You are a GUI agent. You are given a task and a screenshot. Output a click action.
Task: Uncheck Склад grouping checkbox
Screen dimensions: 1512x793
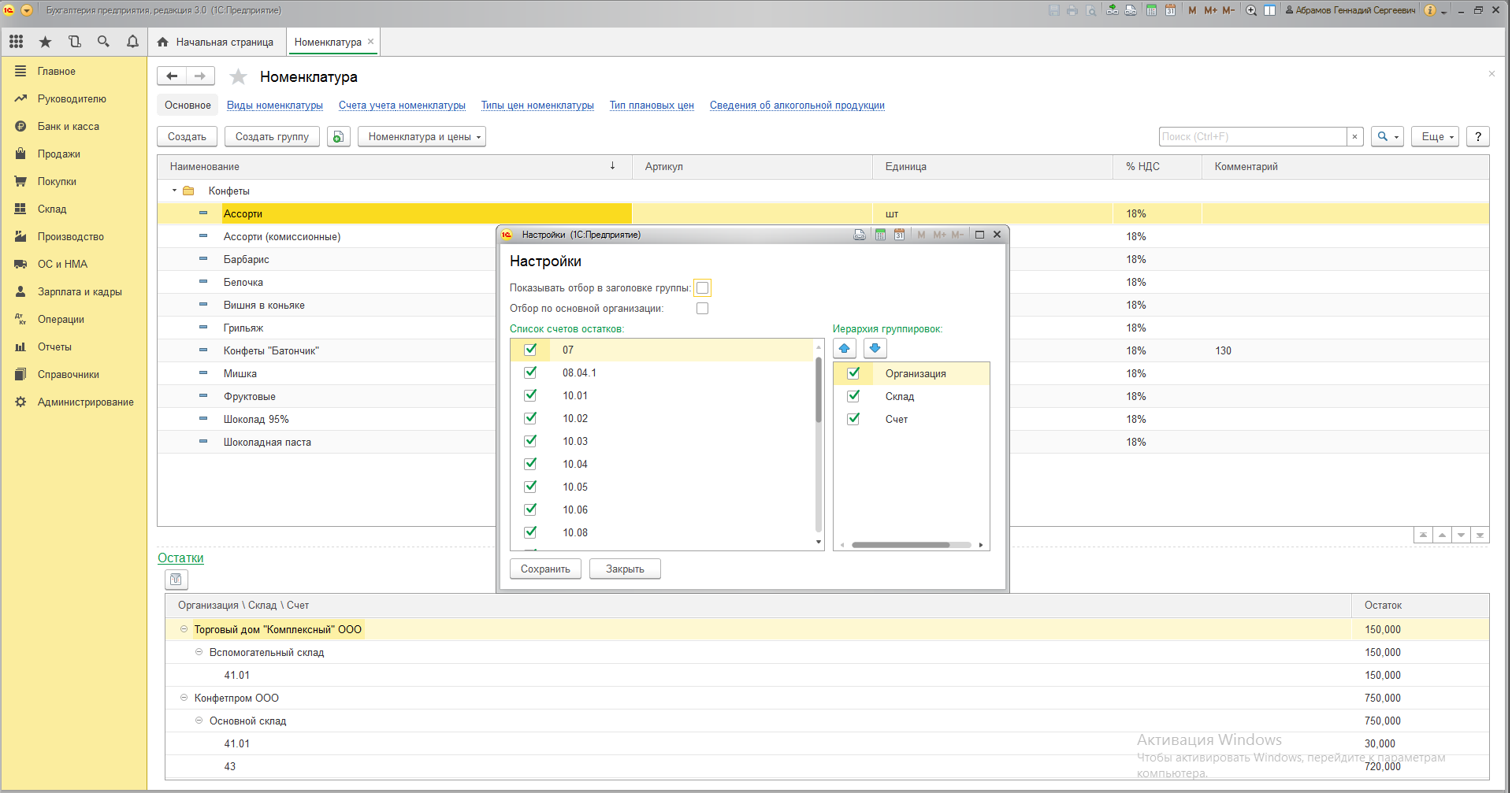pos(853,396)
